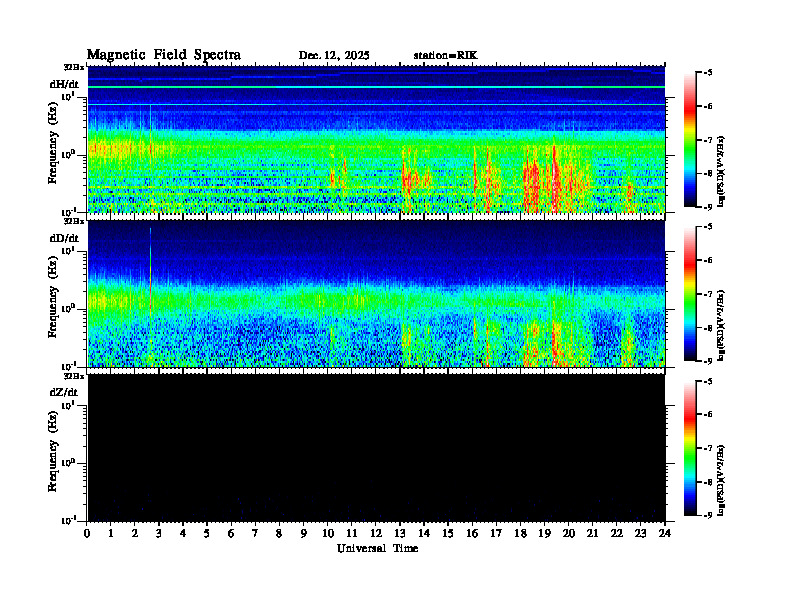Click the "4" hour tick label
The width and height of the screenshot is (792, 612).
[183, 534]
